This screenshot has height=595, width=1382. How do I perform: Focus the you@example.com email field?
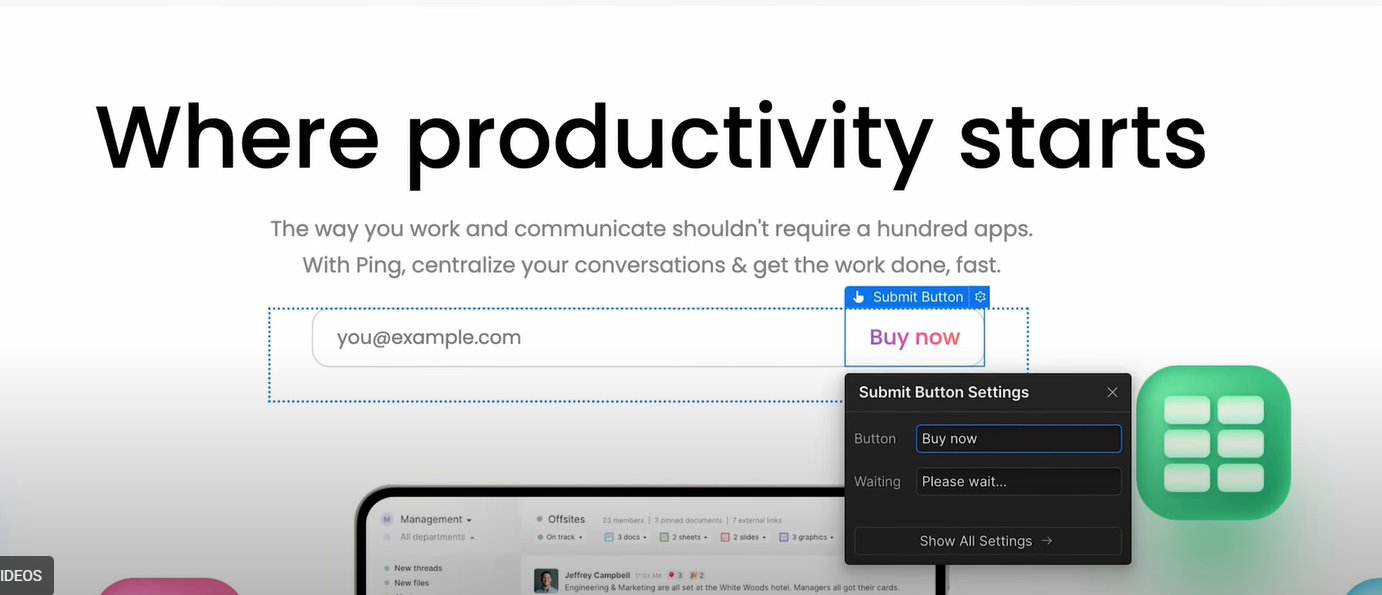click(x=579, y=338)
